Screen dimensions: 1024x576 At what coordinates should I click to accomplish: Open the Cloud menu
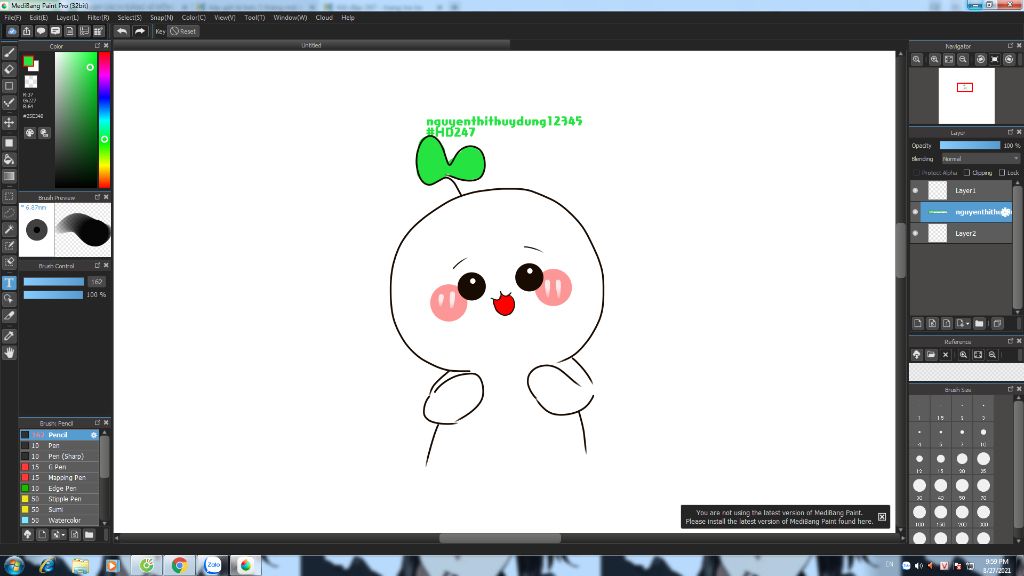(324, 18)
